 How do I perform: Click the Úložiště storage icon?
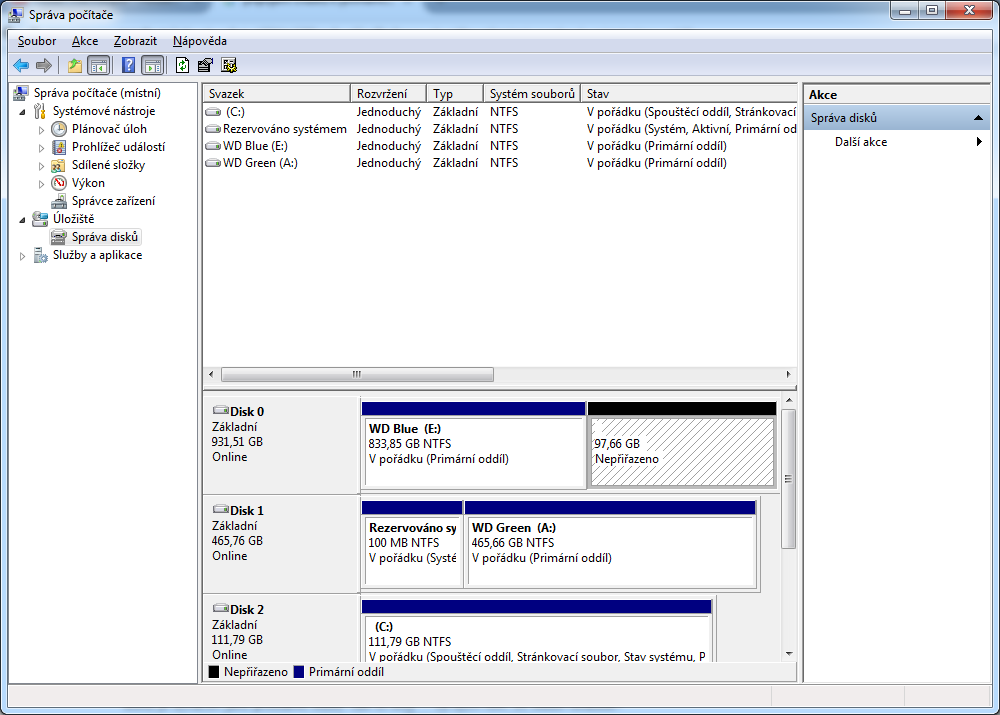40,219
